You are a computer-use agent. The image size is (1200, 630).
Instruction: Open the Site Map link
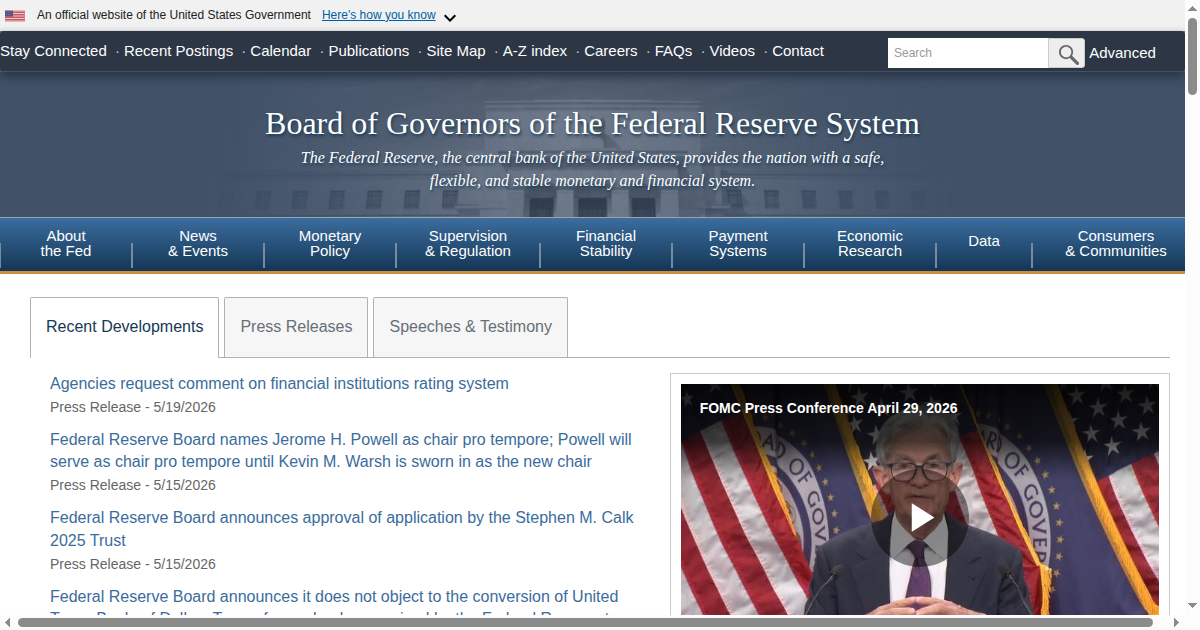click(x=456, y=51)
